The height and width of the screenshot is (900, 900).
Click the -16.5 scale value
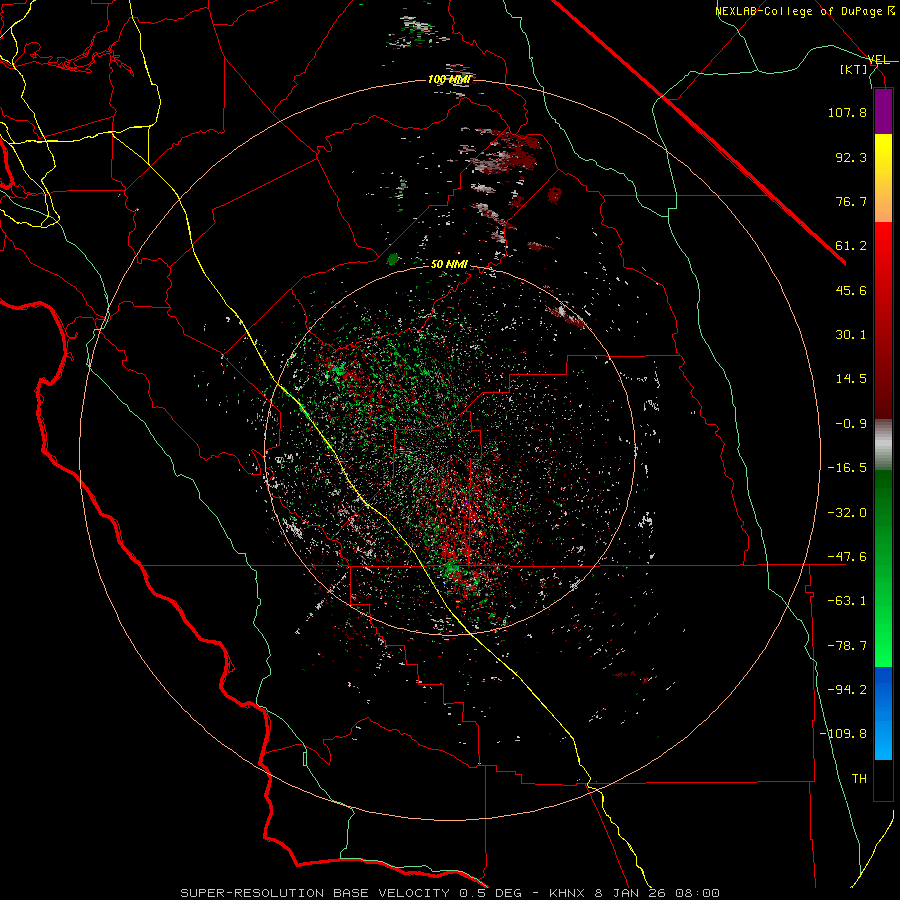coord(847,468)
